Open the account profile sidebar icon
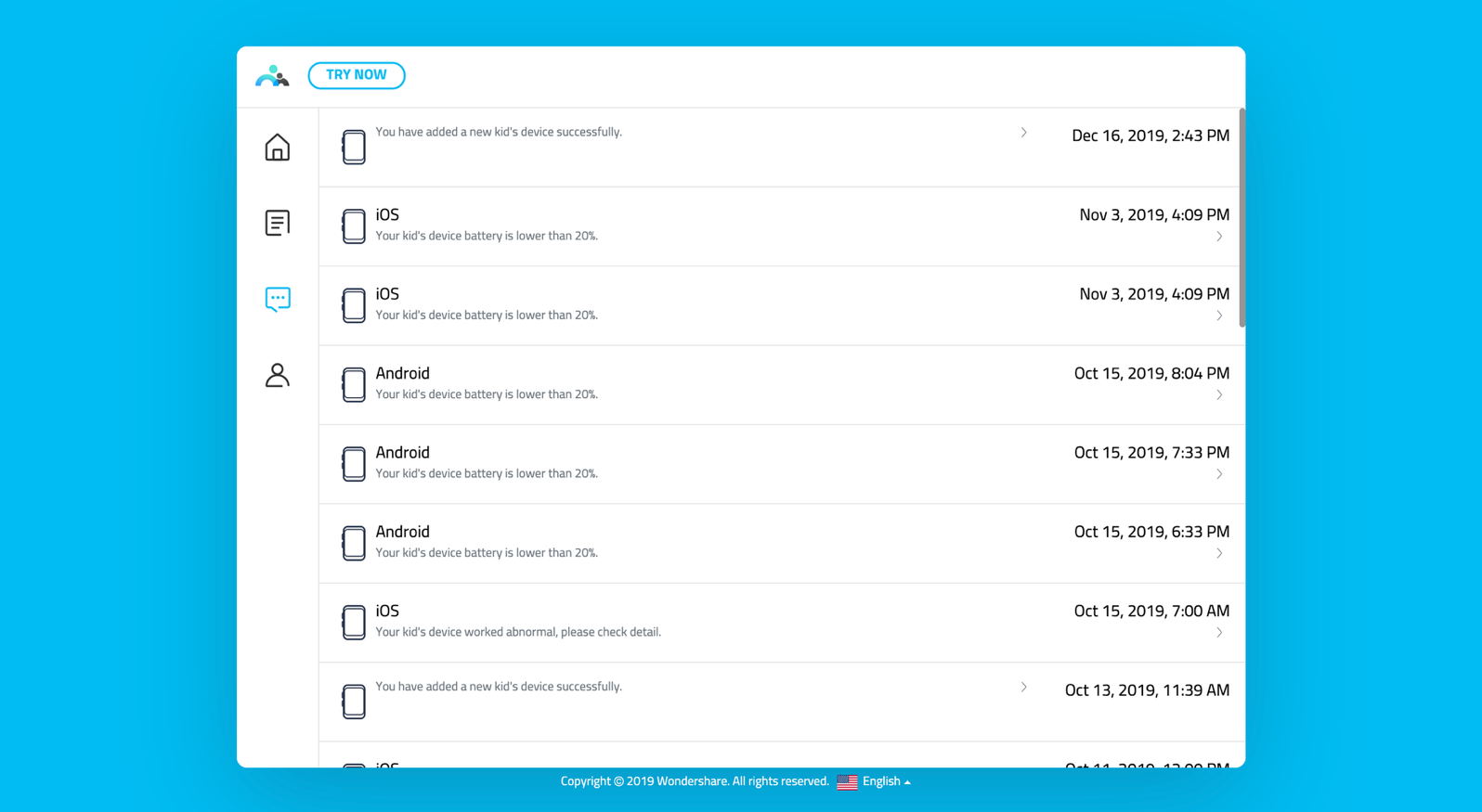 (x=277, y=375)
